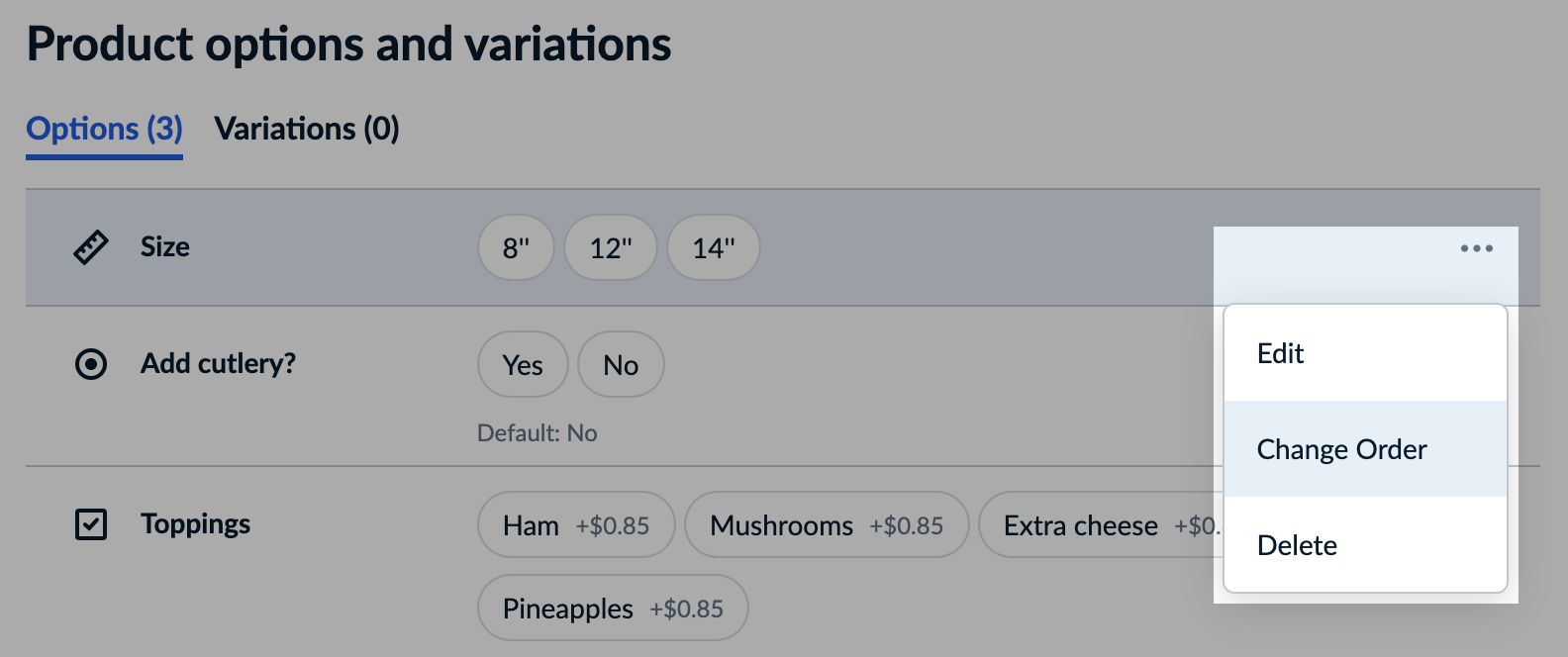This screenshot has height=657, width=1568.
Task: Click the radio button icon beside Add cutlery?
Action: point(90,364)
